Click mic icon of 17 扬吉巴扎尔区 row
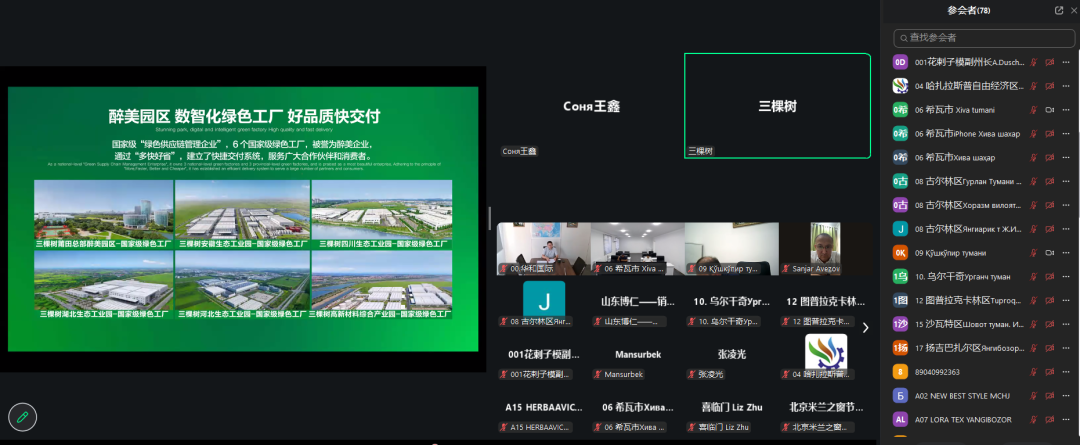This screenshot has height=445, width=1080. click(1032, 349)
